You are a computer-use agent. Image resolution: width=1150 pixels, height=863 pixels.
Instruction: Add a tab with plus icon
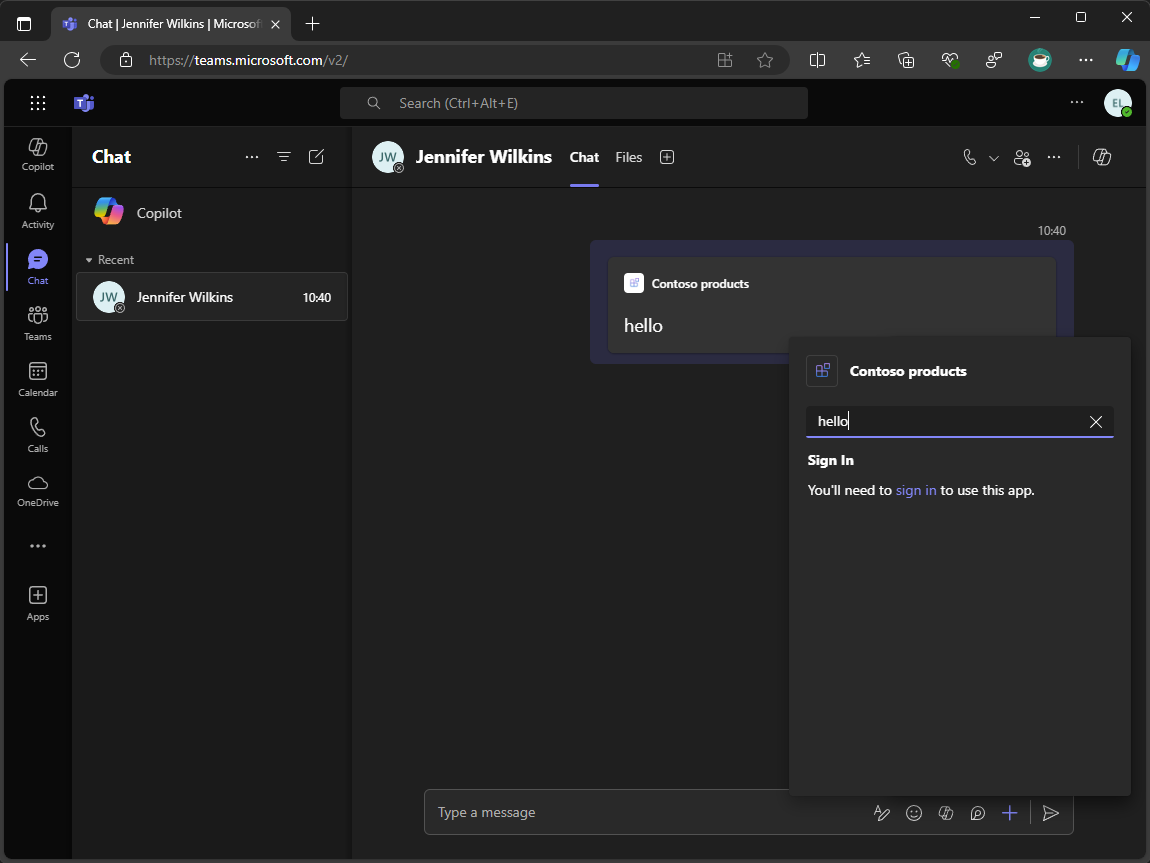(667, 157)
